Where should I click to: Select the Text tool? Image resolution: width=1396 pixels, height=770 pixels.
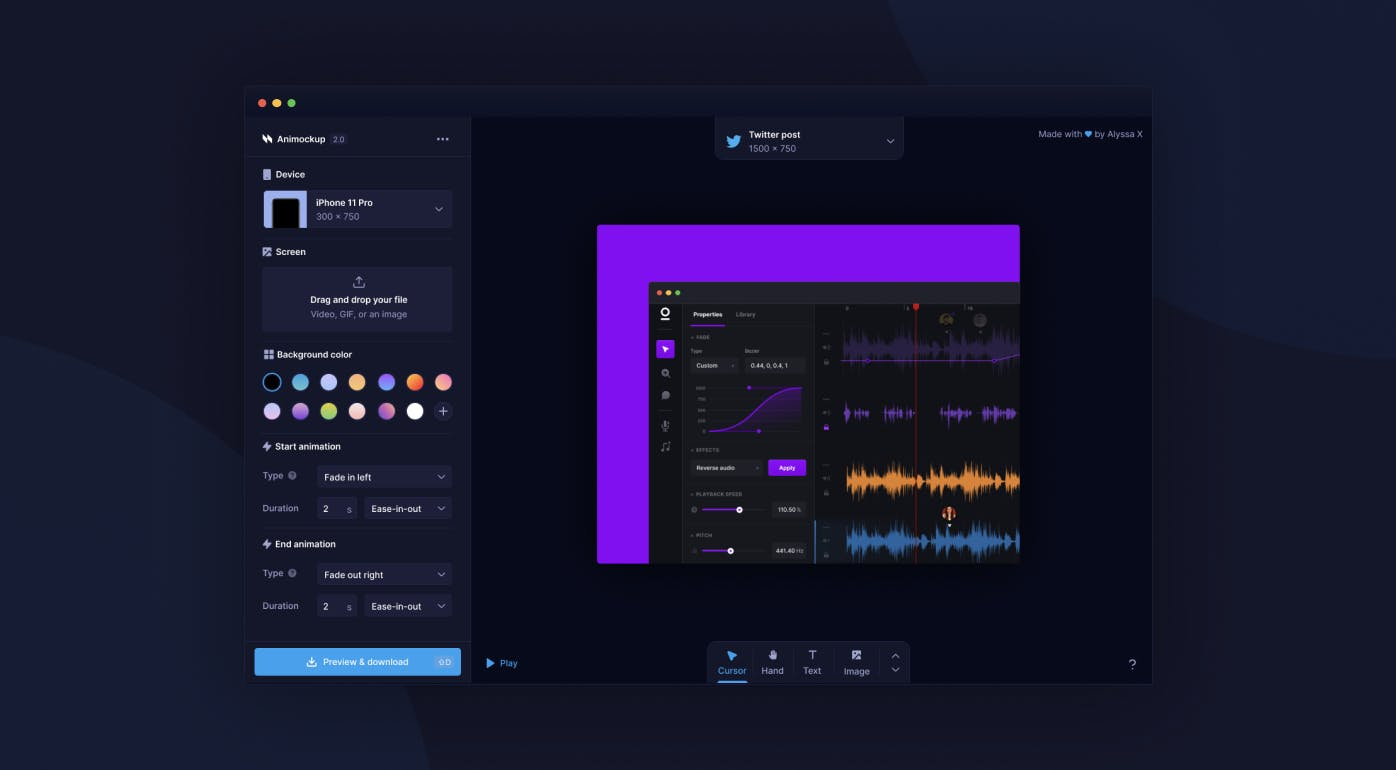[x=812, y=663]
